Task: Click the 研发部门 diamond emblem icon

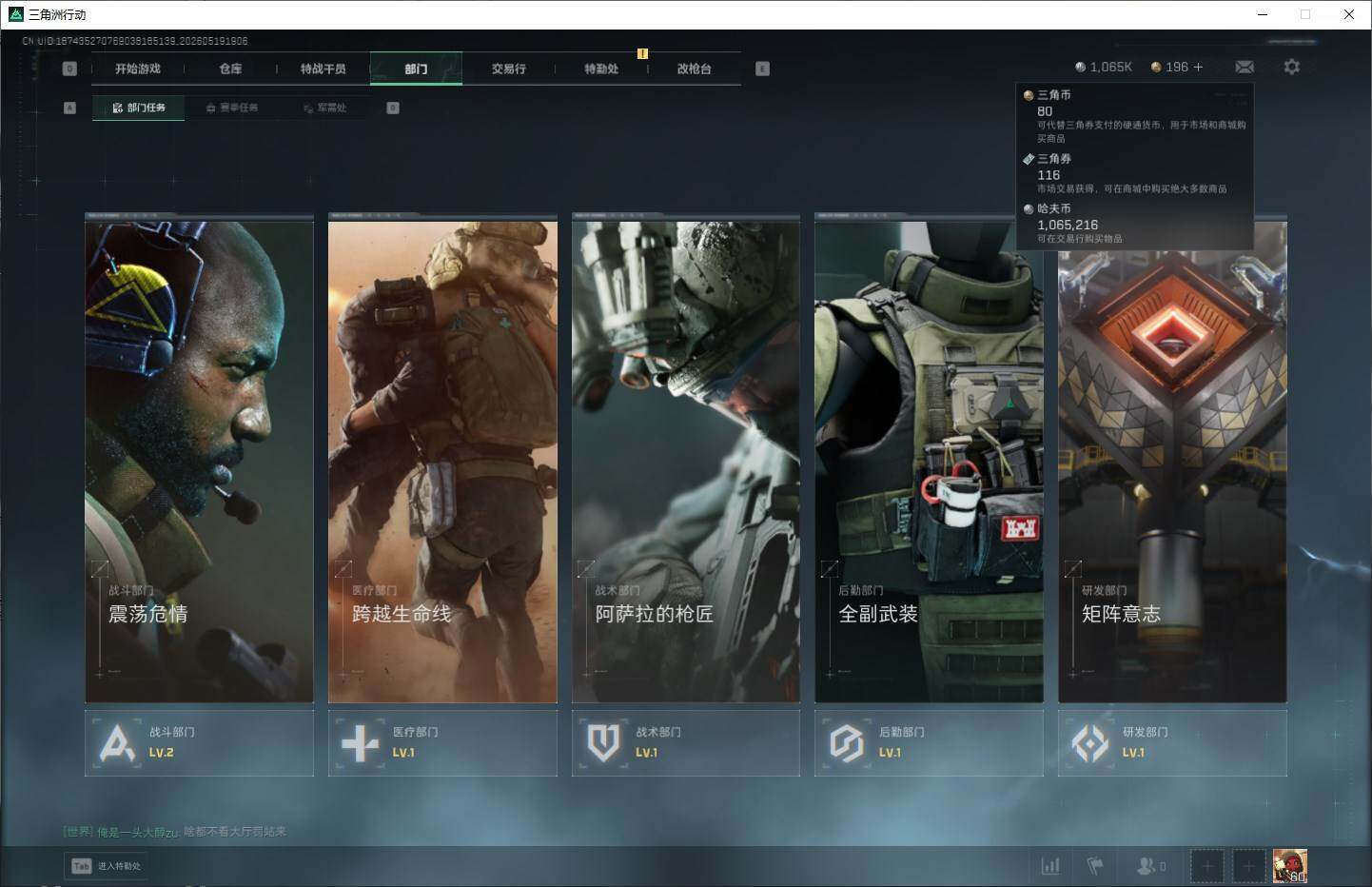Action: (1089, 743)
